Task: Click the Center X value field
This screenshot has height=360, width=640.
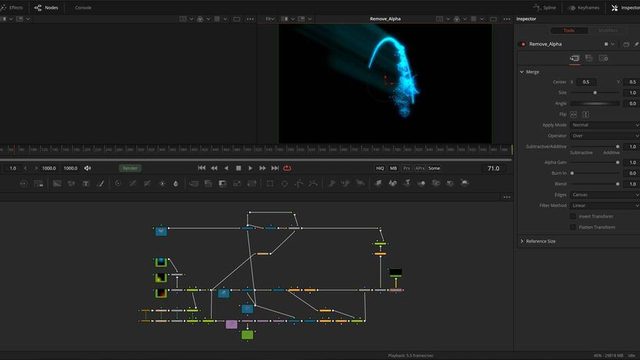Action: pyautogui.click(x=586, y=82)
